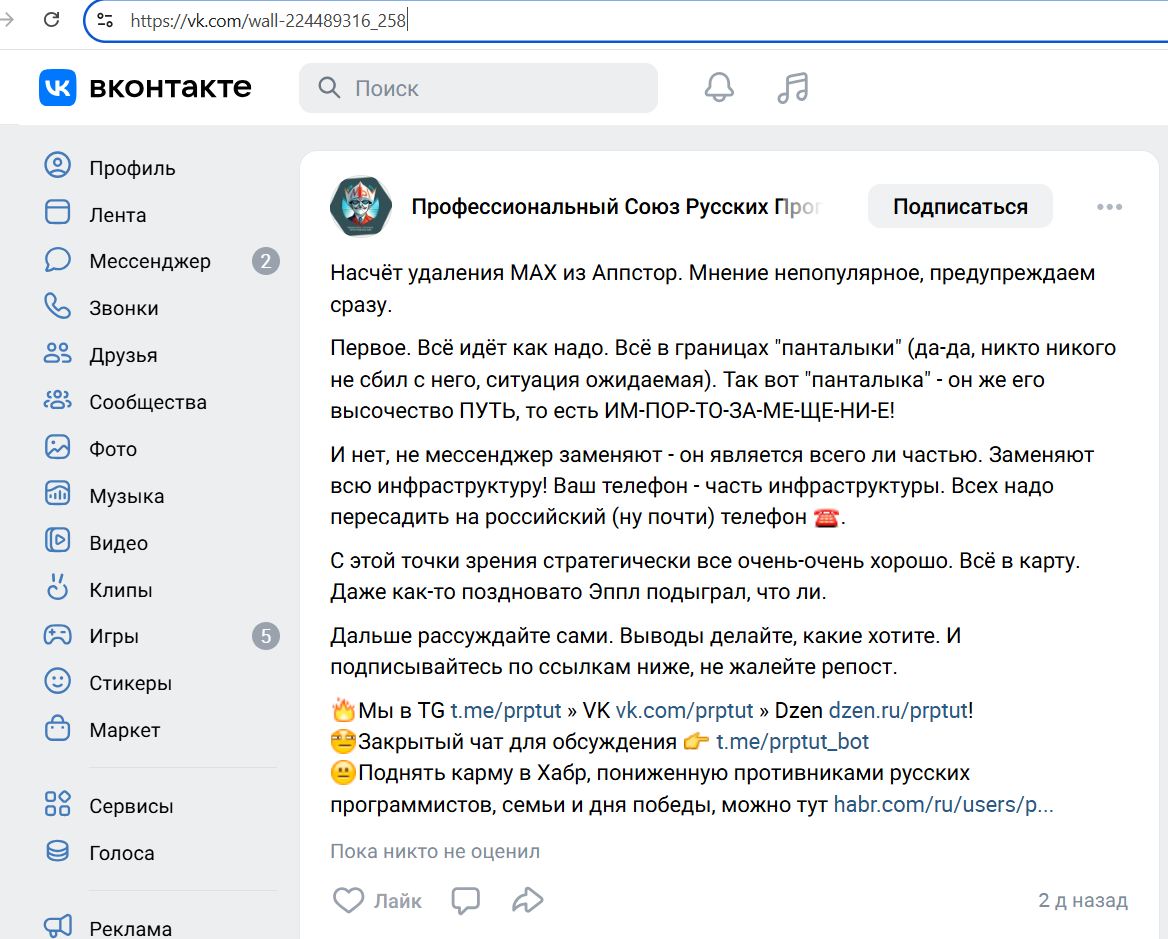Click the Поиск search field

478,88
